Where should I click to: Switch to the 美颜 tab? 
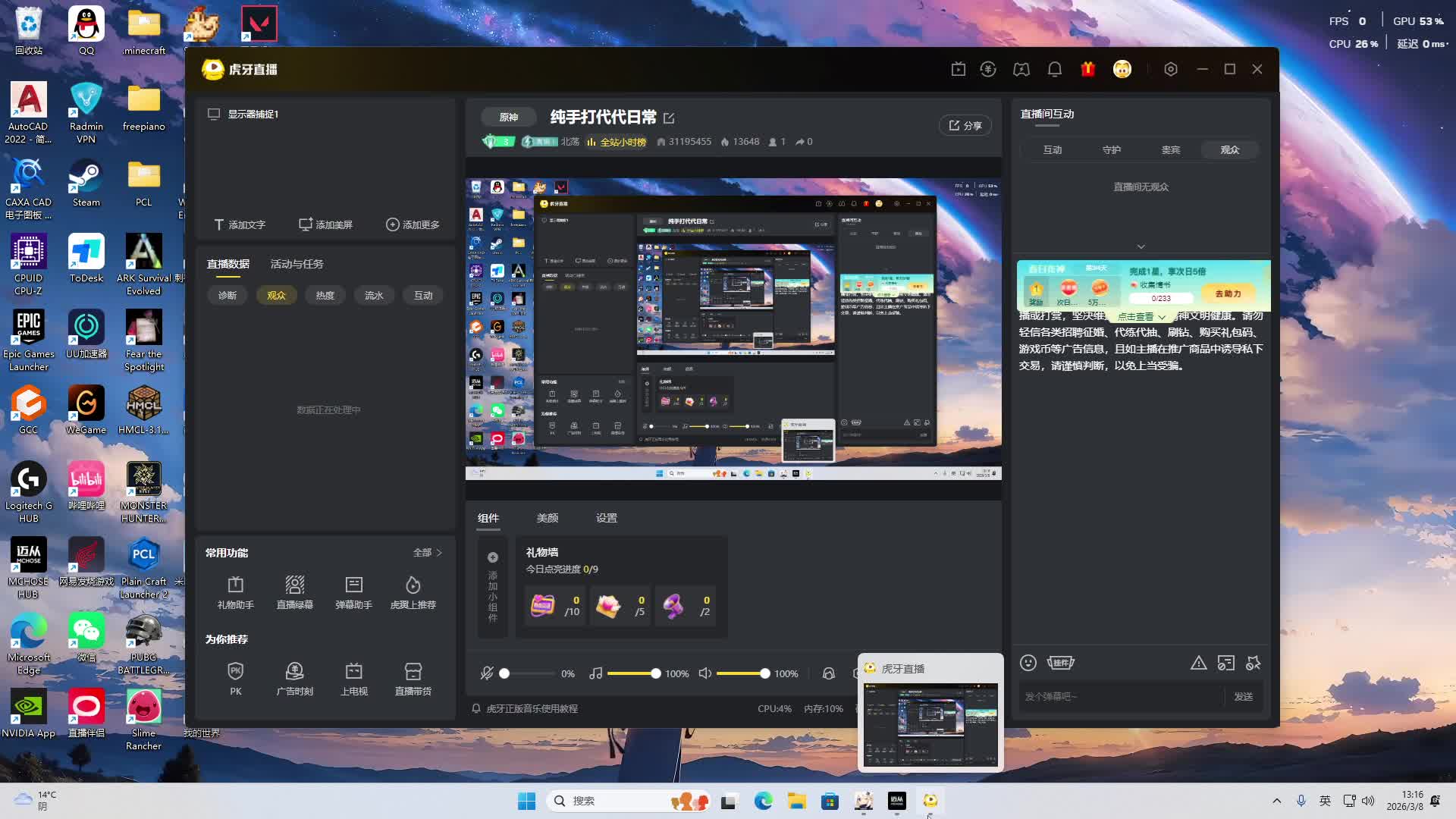pos(547,518)
